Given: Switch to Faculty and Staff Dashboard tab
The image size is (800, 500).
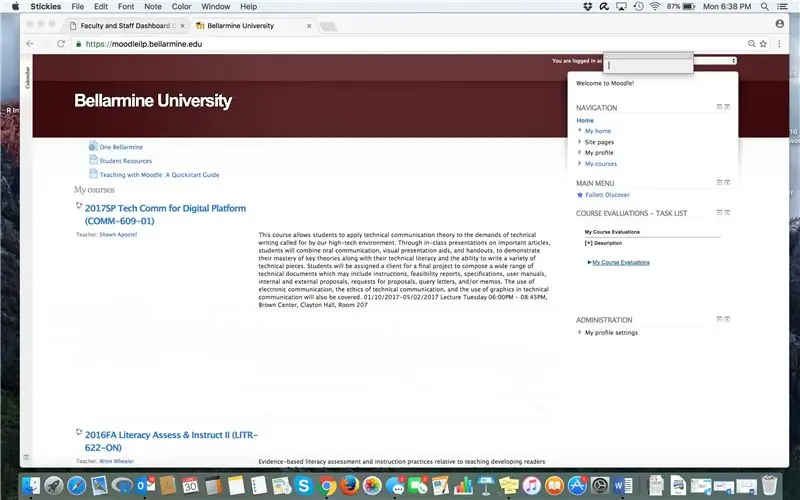Looking at the screenshot, I should pyautogui.click(x=127, y=26).
